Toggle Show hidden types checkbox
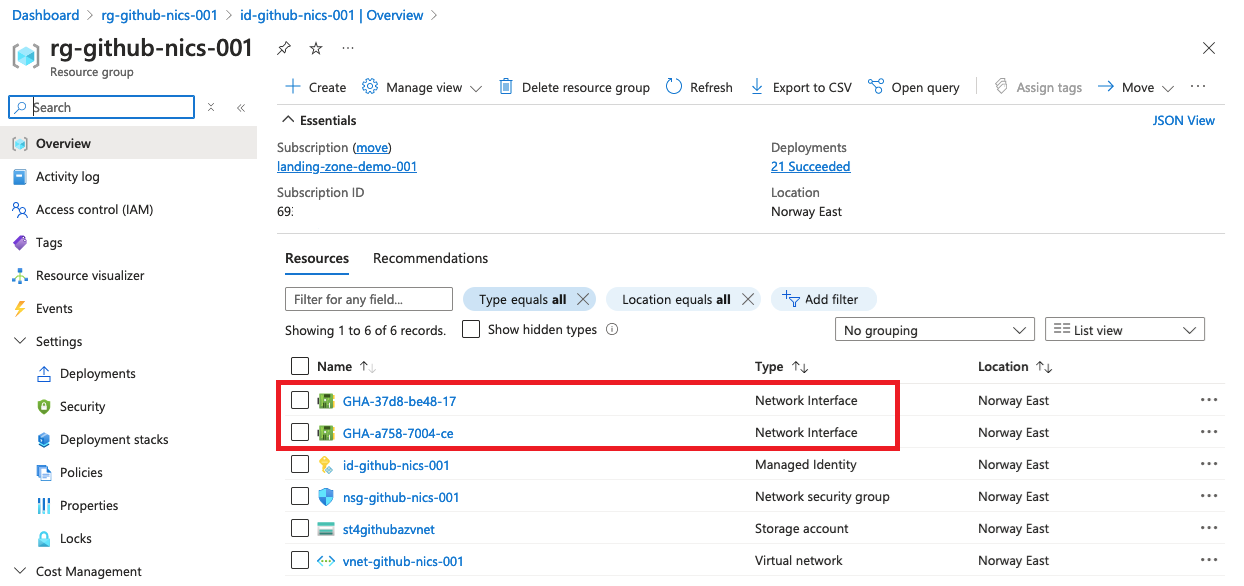 point(471,329)
